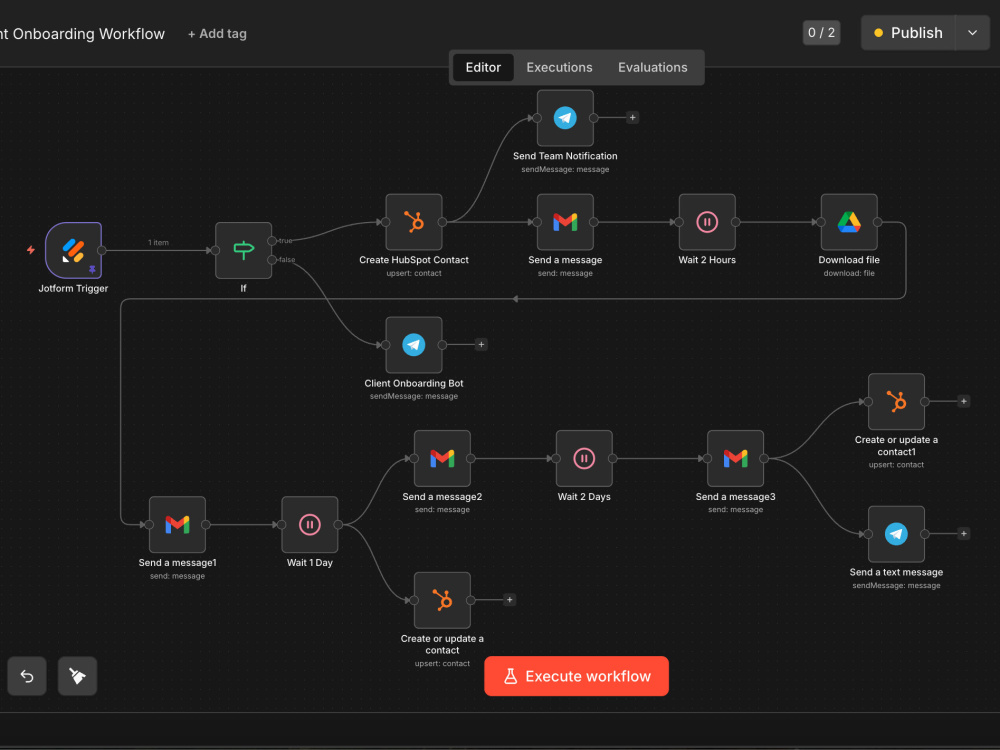Click the Jotform Trigger output connector

click(x=101, y=251)
